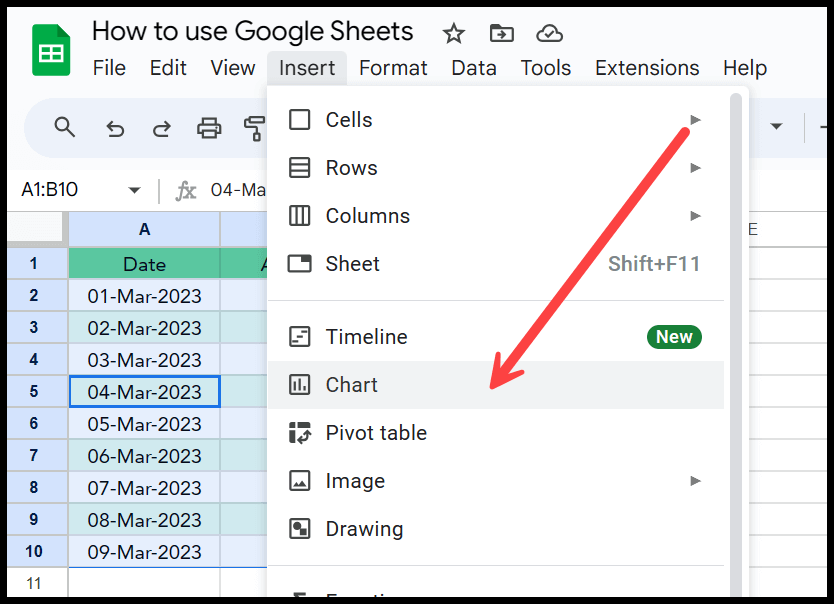Select the Paint format tool

[x=255, y=129]
